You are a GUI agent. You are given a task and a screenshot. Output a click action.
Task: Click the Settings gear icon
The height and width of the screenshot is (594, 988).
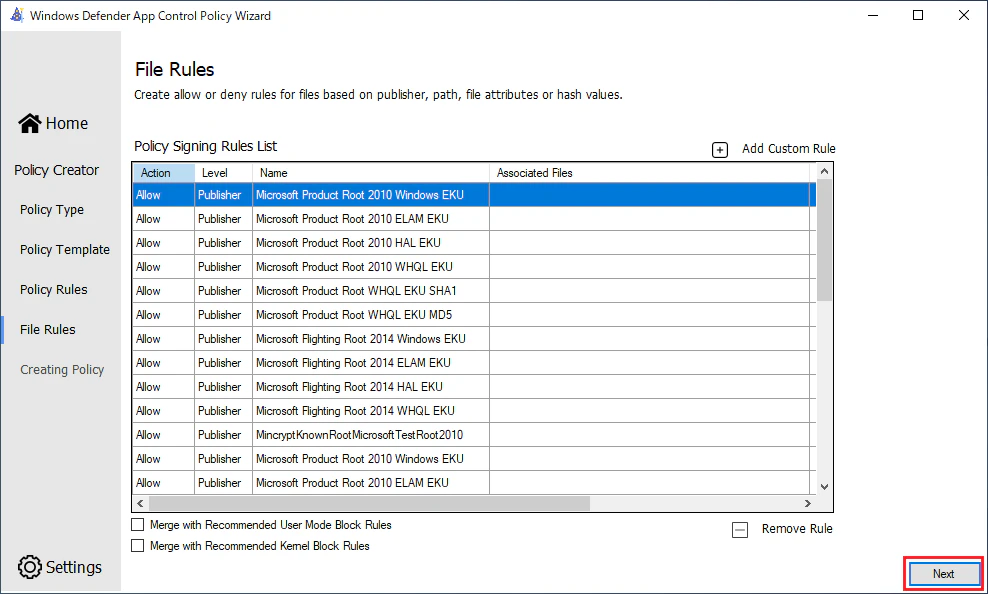pyautogui.click(x=30, y=567)
